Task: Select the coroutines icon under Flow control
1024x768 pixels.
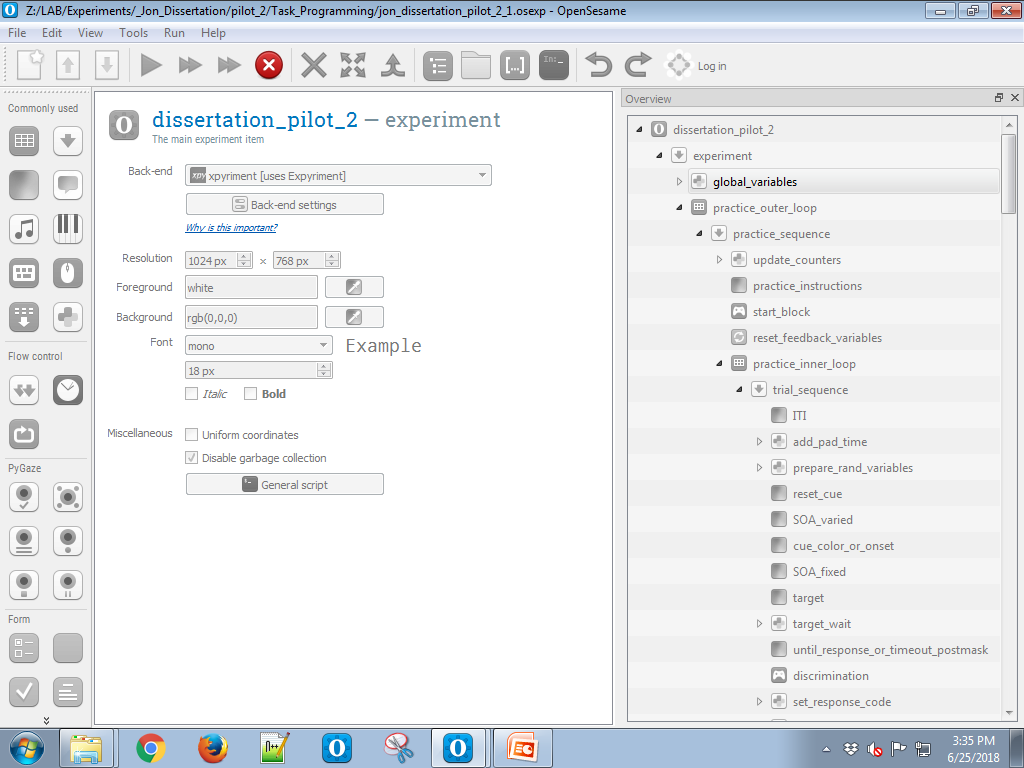Action: pos(24,391)
